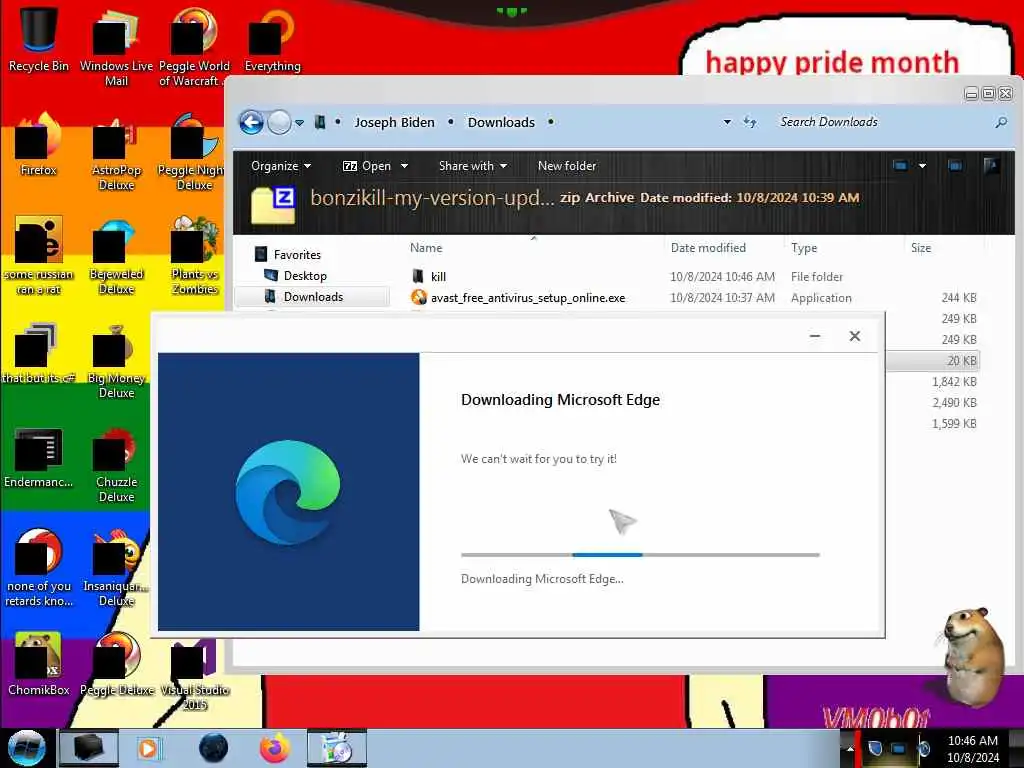Image resolution: width=1024 pixels, height=768 pixels.
Task: Launch Plants vs Zombies shortcut
Action: click(194, 255)
